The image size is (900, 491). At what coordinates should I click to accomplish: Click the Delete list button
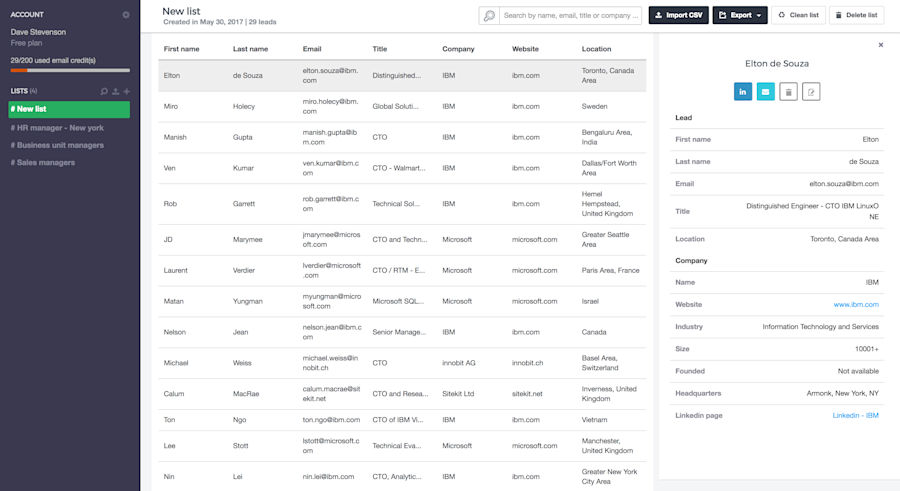pos(856,16)
